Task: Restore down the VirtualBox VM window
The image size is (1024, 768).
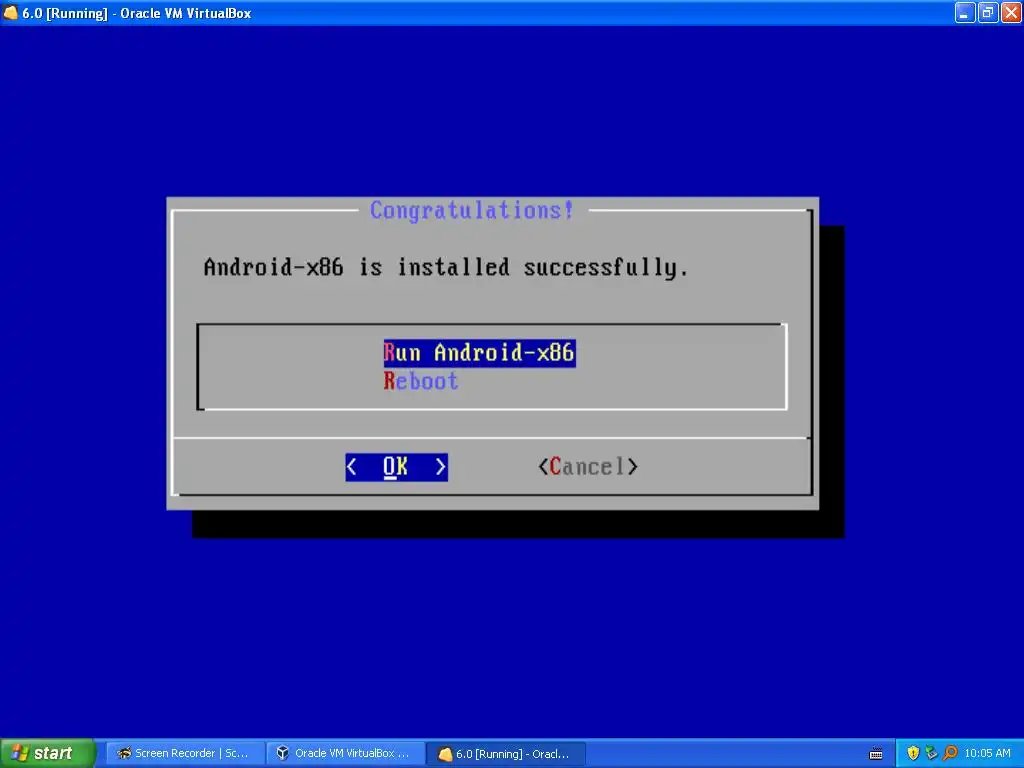Action: tap(988, 12)
